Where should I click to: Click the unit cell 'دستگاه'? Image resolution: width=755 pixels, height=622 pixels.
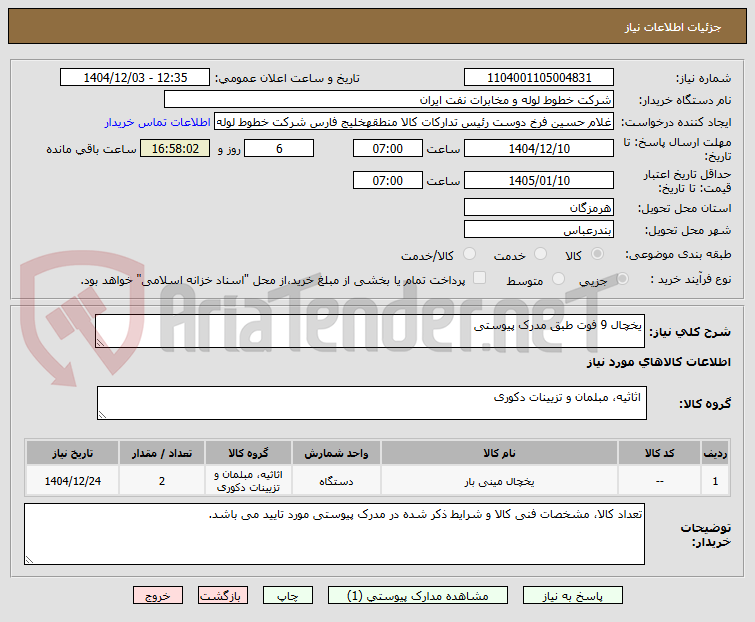(336, 481)
